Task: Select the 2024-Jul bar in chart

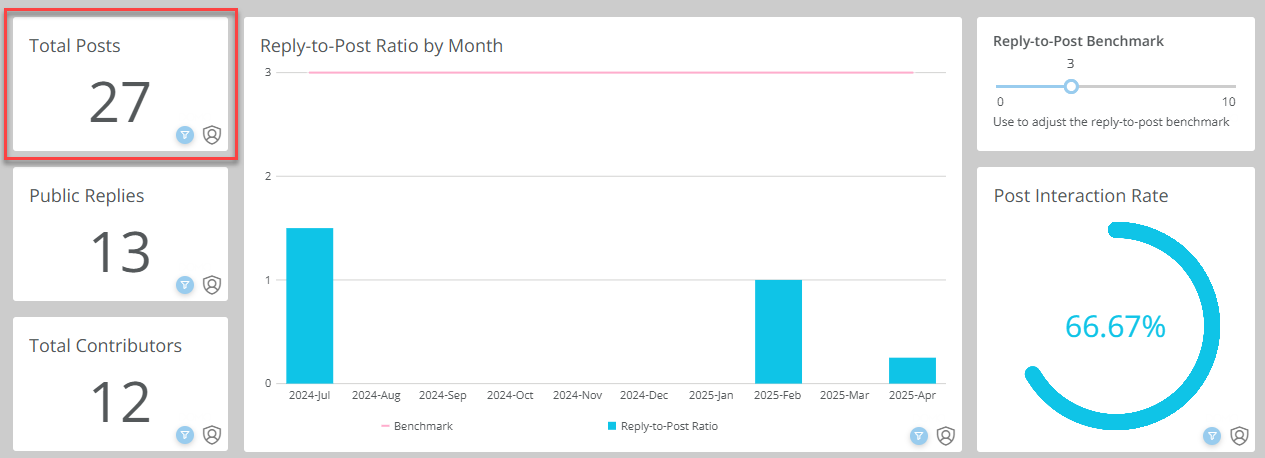Action: [309, 306]
